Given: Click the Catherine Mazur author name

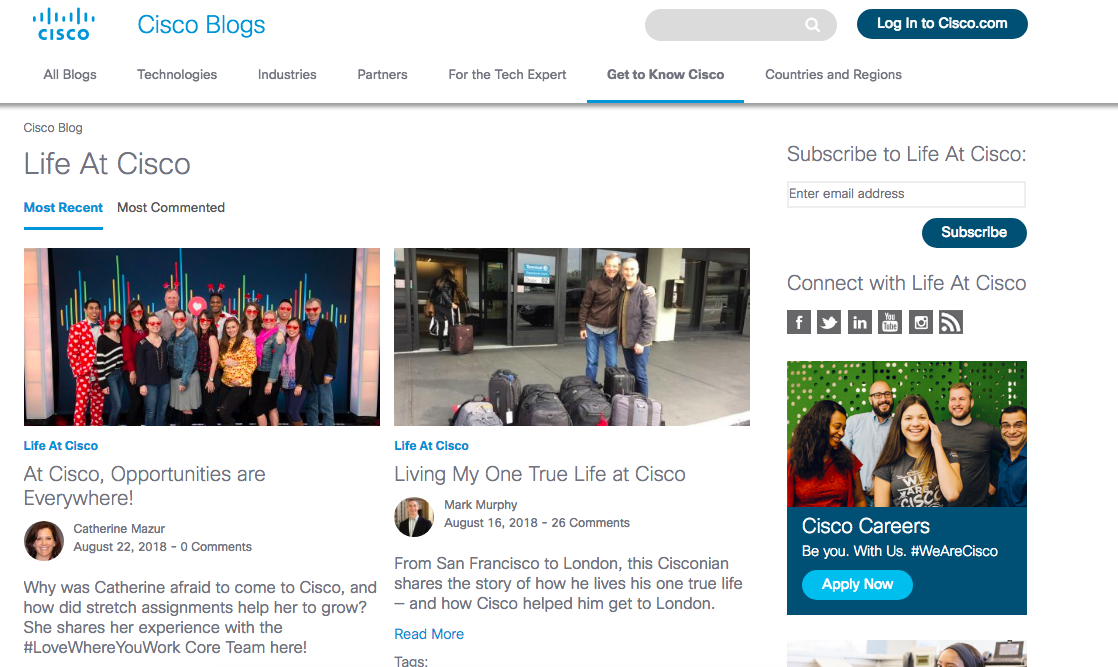Looking at the screenshot, I should [x=119, y=529].
